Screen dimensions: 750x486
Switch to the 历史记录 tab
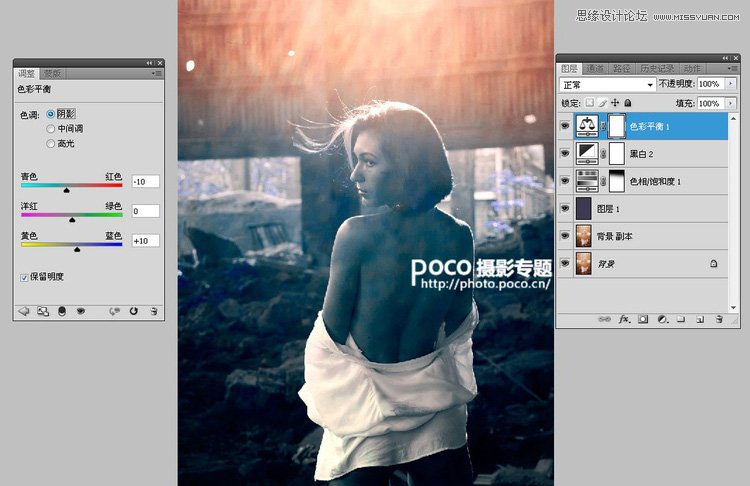pyautogui.click(x=657, y=69)
